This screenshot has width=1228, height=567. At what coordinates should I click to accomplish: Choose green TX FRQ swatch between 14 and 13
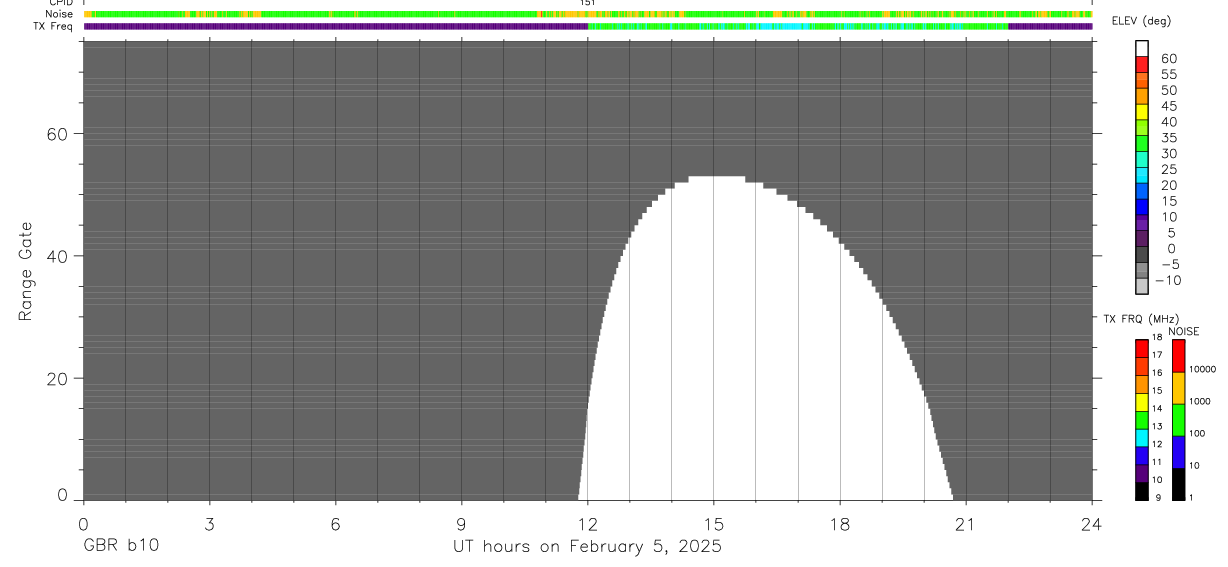[1142, 418]
